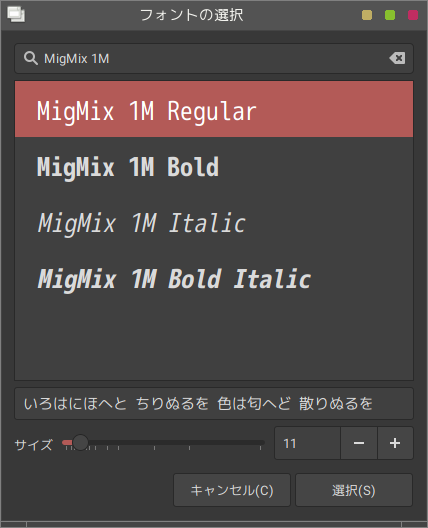Choose MigMix 1M Italic font

tap(214, 223)
